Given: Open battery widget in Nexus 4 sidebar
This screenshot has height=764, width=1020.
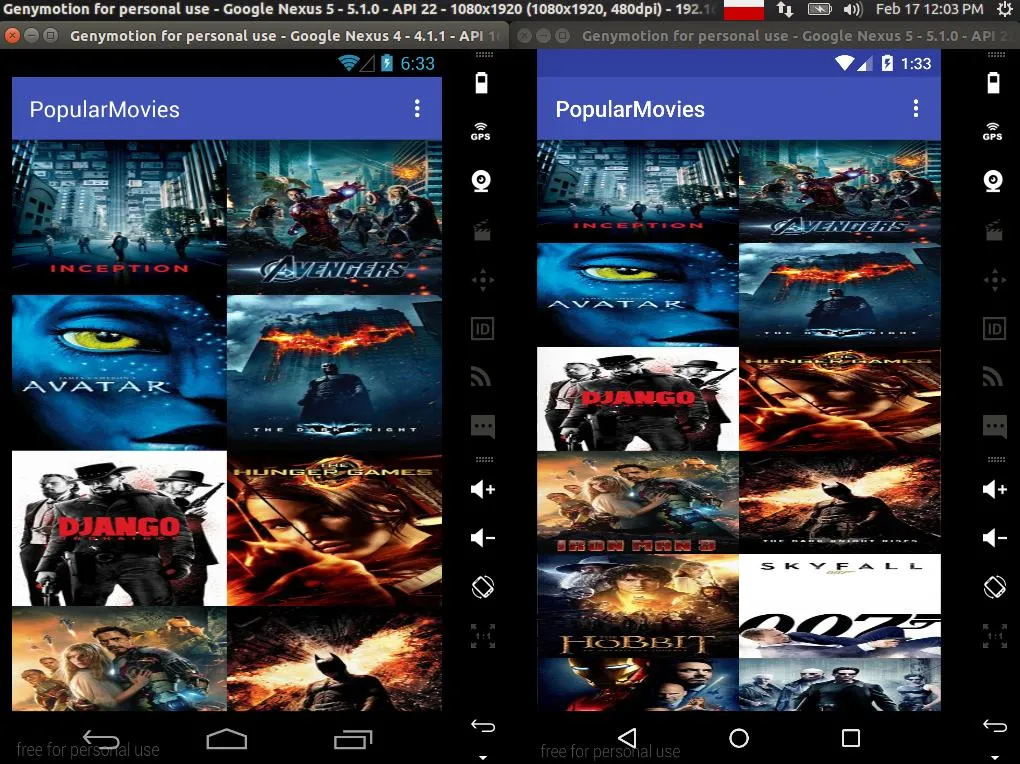Looking at the screenshot, I should (481, 83).
